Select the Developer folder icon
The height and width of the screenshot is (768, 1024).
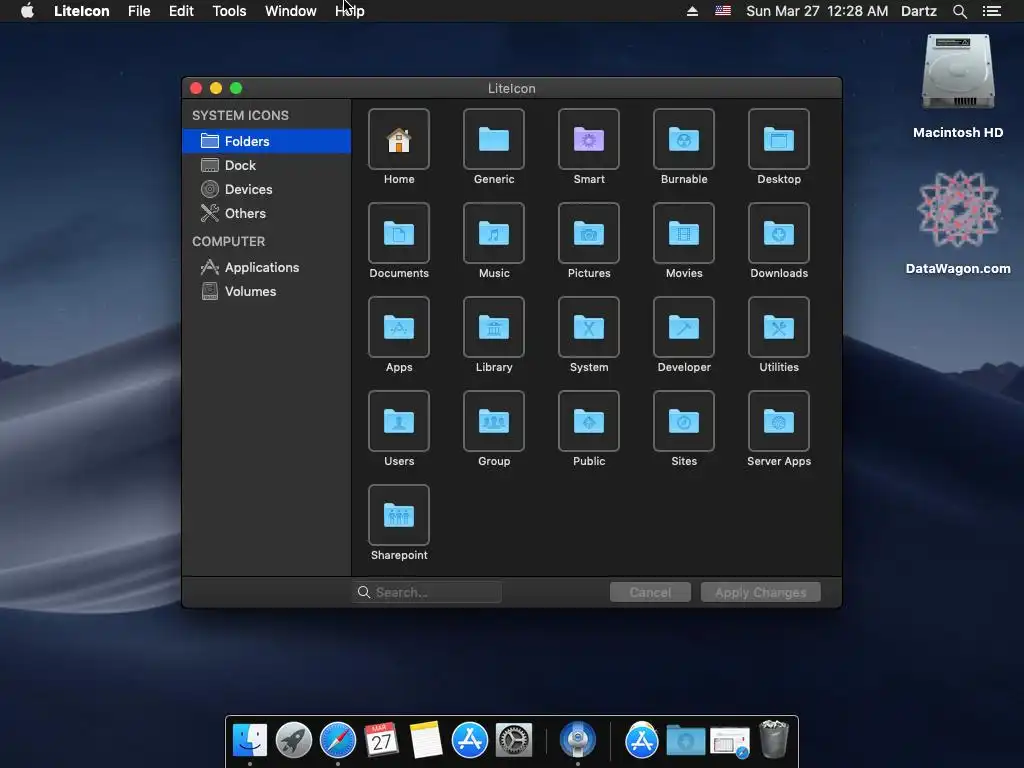(x=684, y=327)
